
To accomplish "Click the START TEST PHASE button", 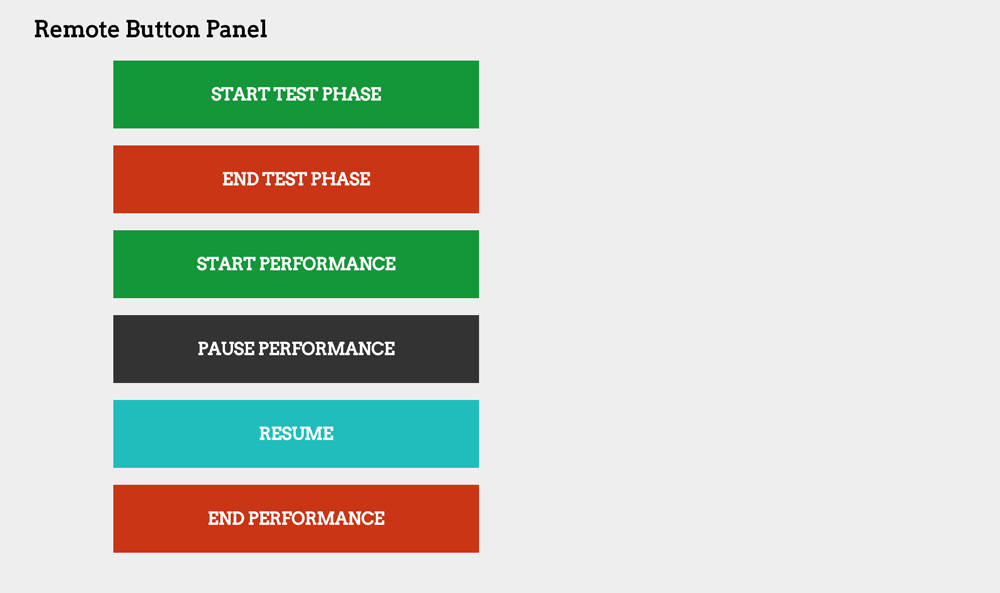I will click(296, 94).
